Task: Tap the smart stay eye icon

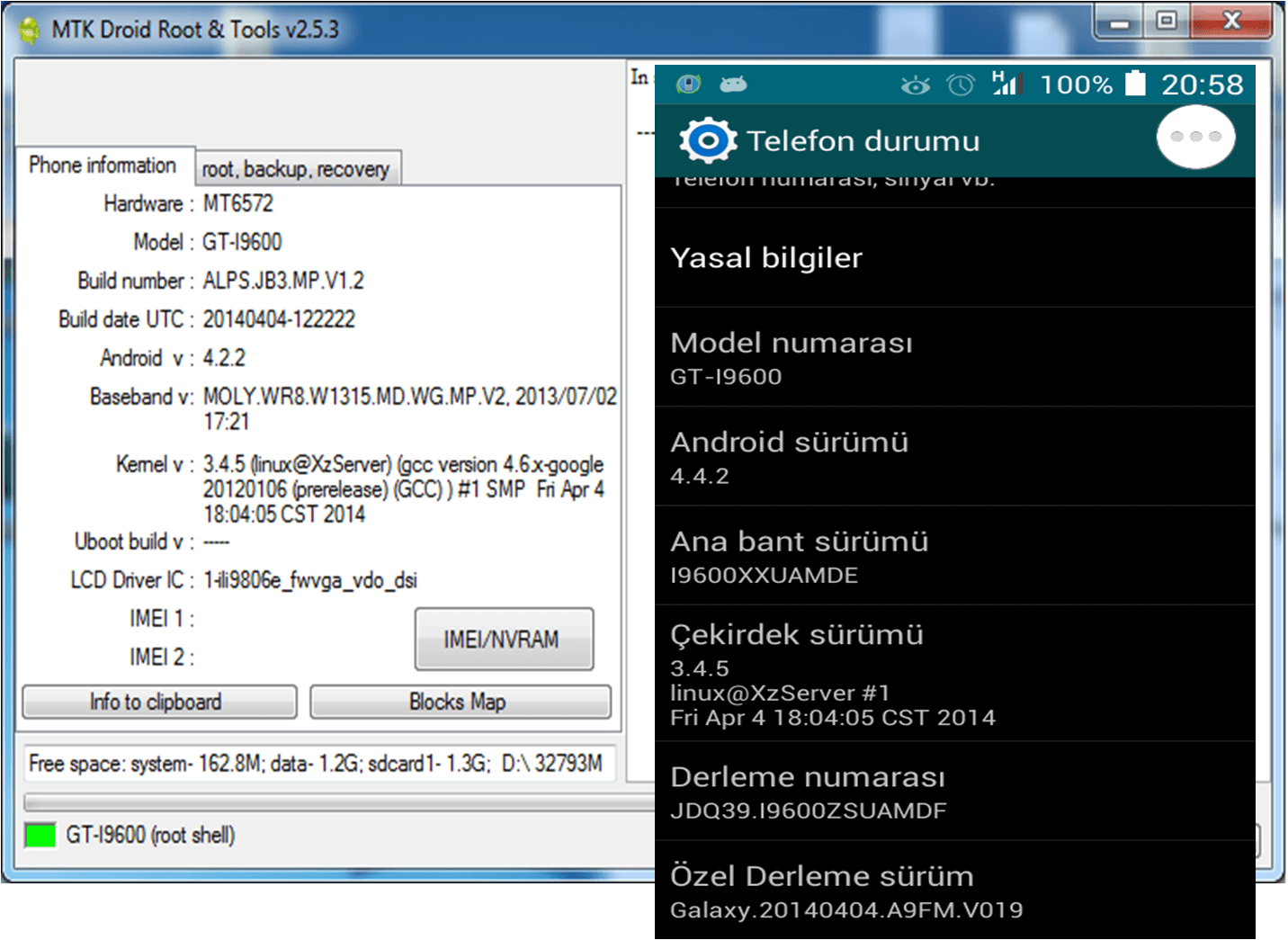Action: click(916, 85)
